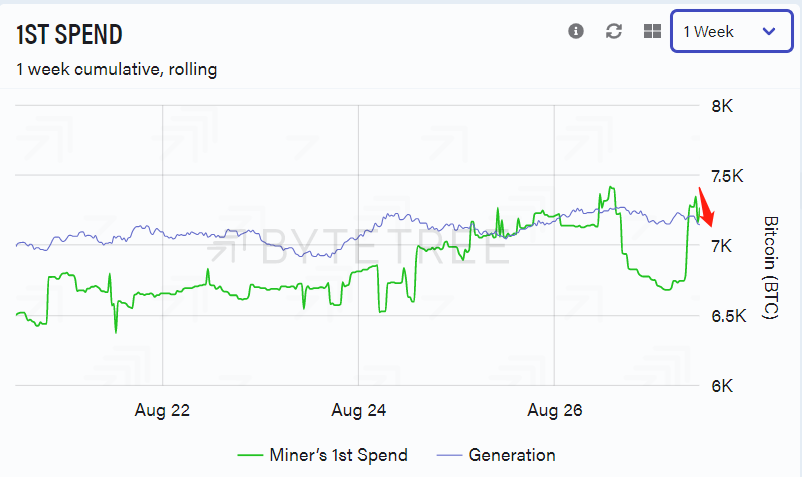802x477 pixels.
Task: Select the Aug 26 axis label
Action: pos(555,410)
